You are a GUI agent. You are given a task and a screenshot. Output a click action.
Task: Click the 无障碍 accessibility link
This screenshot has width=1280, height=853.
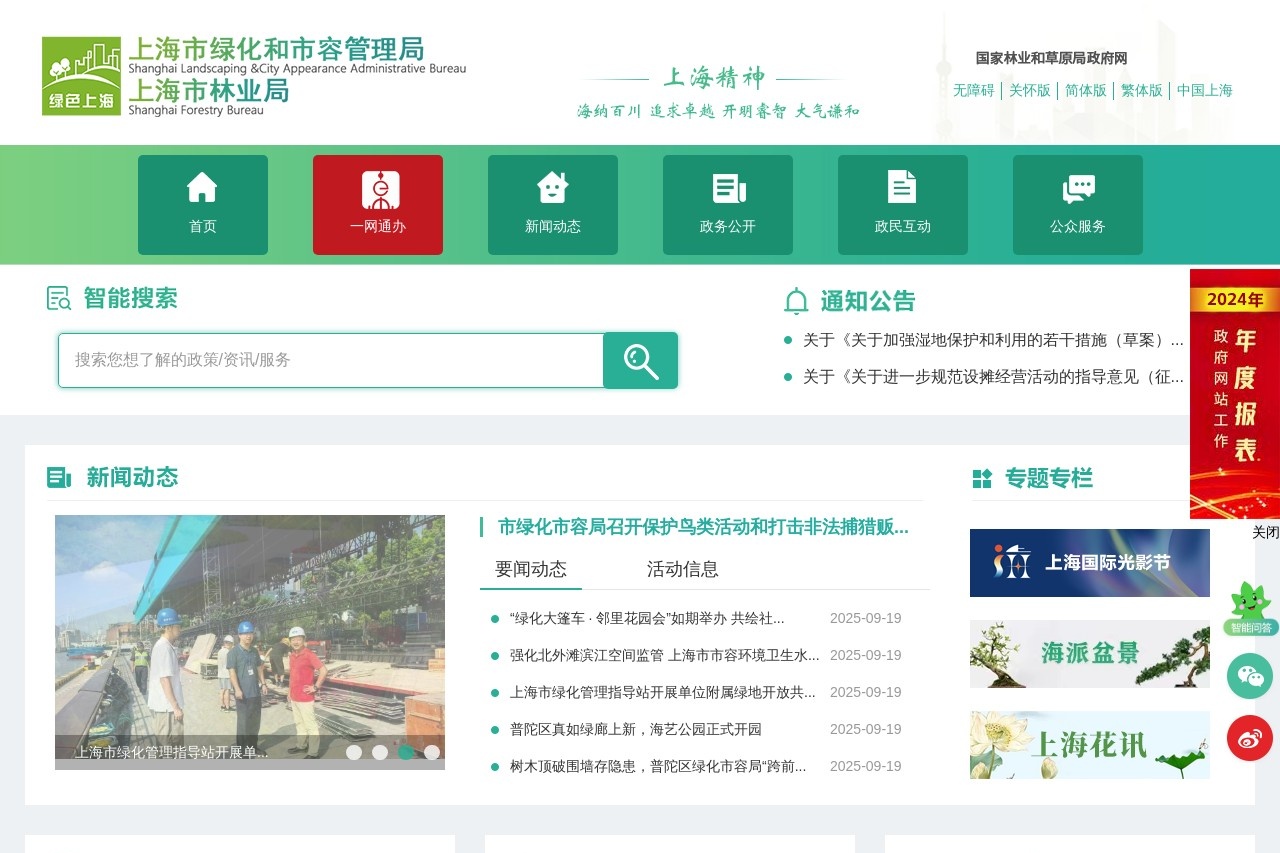click(x=974, y=90)
